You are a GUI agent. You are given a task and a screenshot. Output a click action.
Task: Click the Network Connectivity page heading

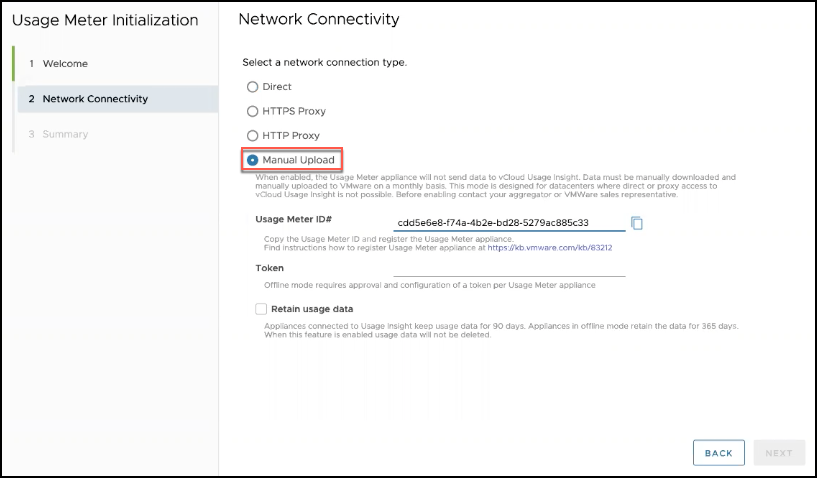pos(319,19)
